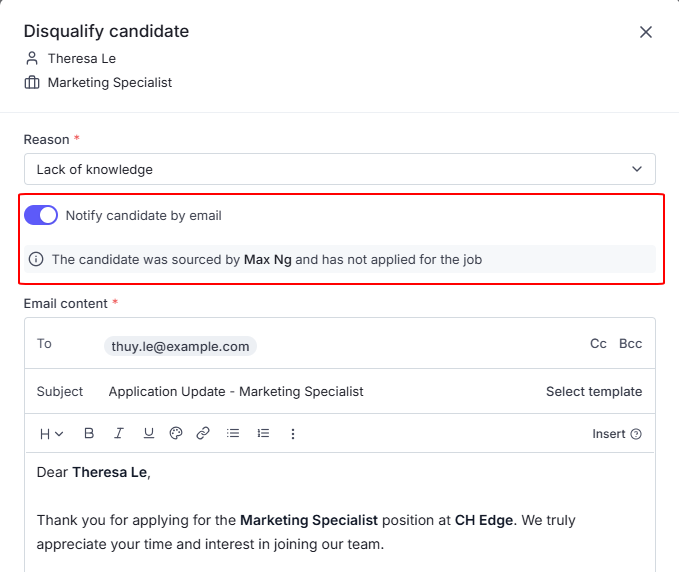The width and height of the screenshot is (679, 572).
Task: Open more formatting options menu
Action: [x=293, y=434]
